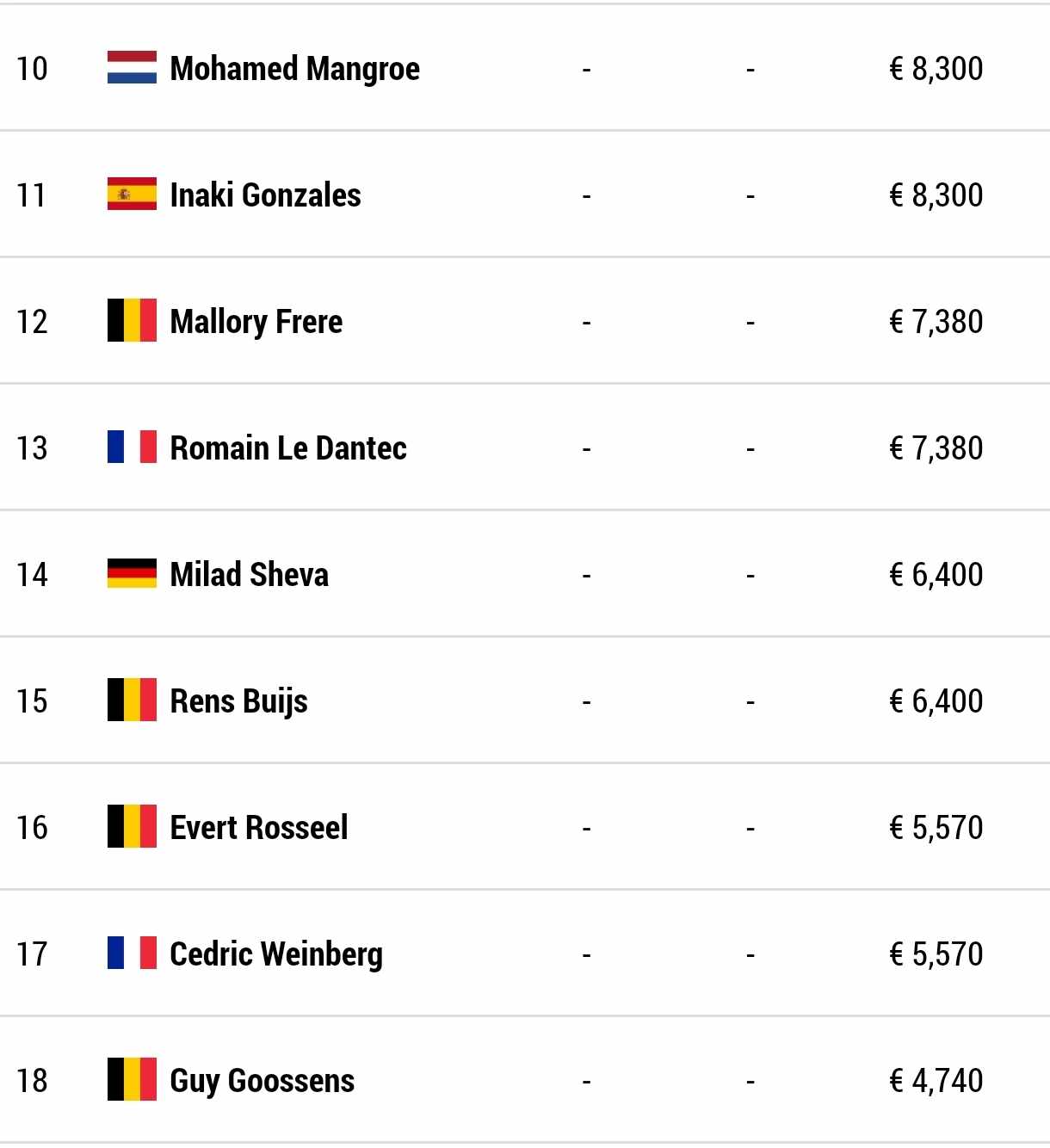Image resolution: width=1050 pixels, height=1148 pixels.
Task: Click rank number 14 in the list
Action: (x=32, y=574)
